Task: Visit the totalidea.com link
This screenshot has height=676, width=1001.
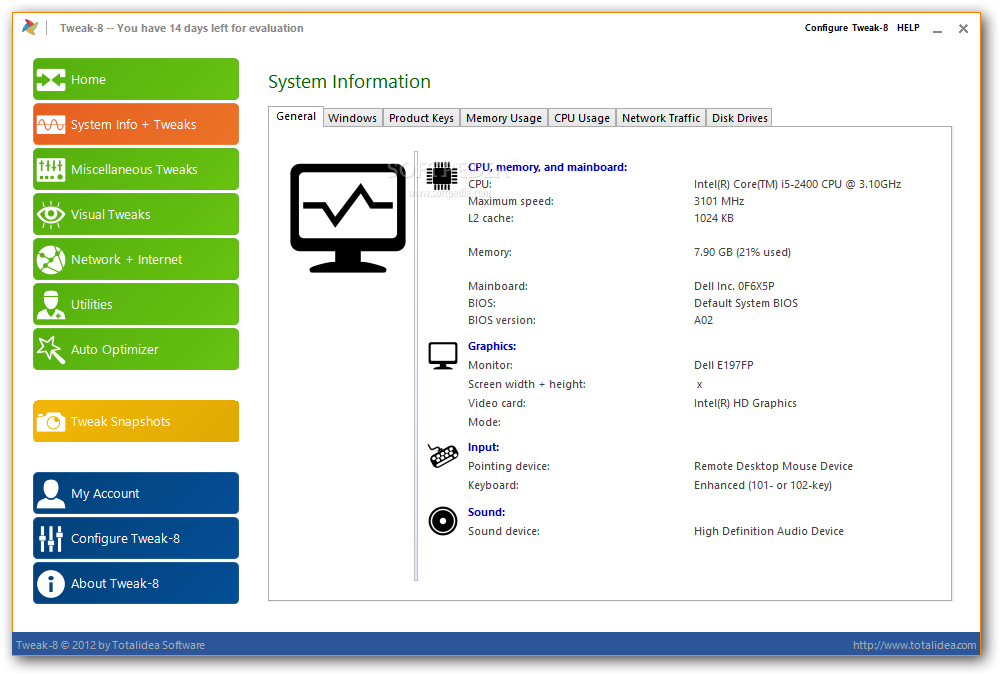Action: (914, 645)
